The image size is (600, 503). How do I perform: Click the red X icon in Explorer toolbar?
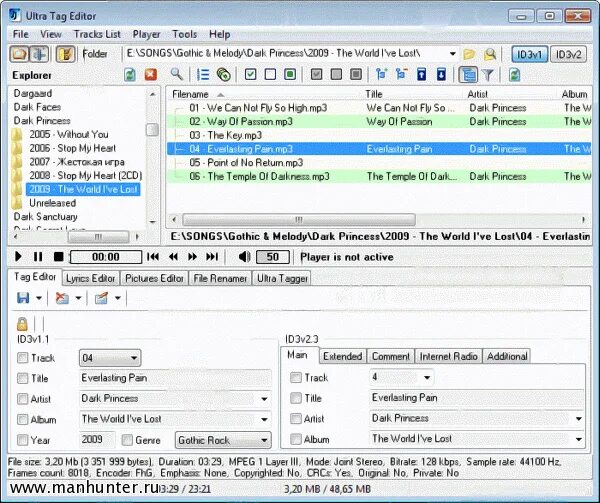(151, 74)
